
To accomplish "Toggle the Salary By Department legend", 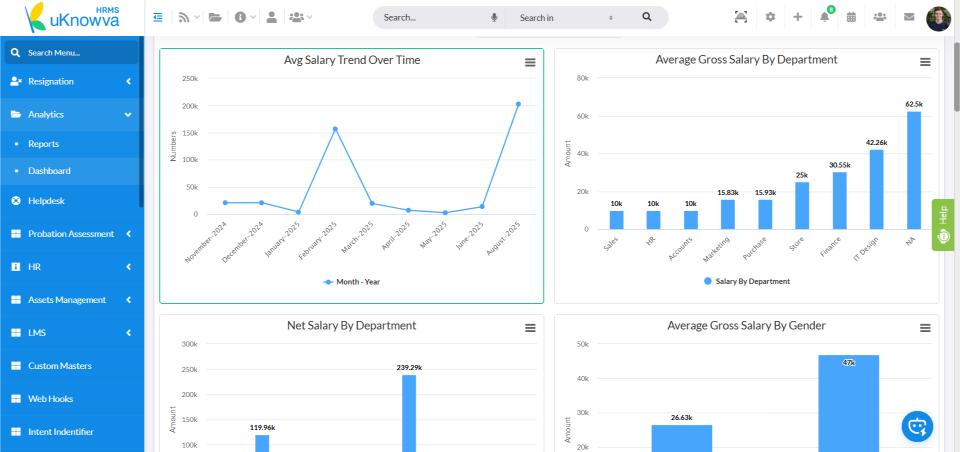I will [746, 282].
